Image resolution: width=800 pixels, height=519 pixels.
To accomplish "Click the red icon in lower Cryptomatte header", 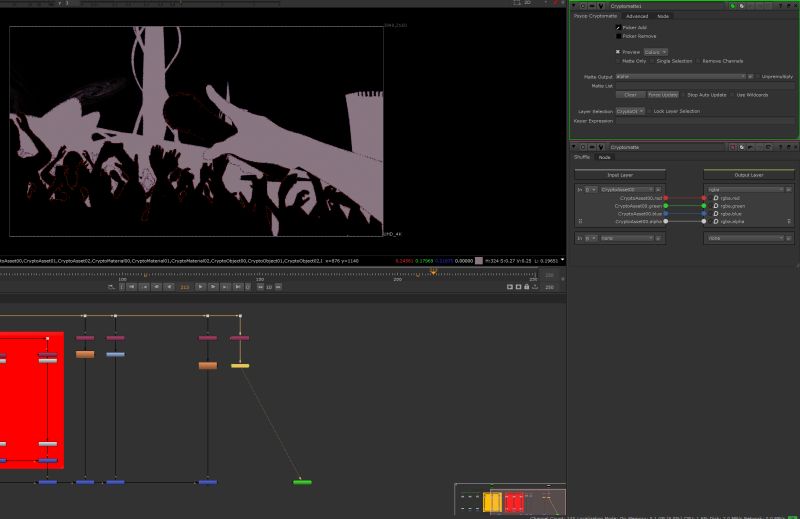I will pos(733,147).
